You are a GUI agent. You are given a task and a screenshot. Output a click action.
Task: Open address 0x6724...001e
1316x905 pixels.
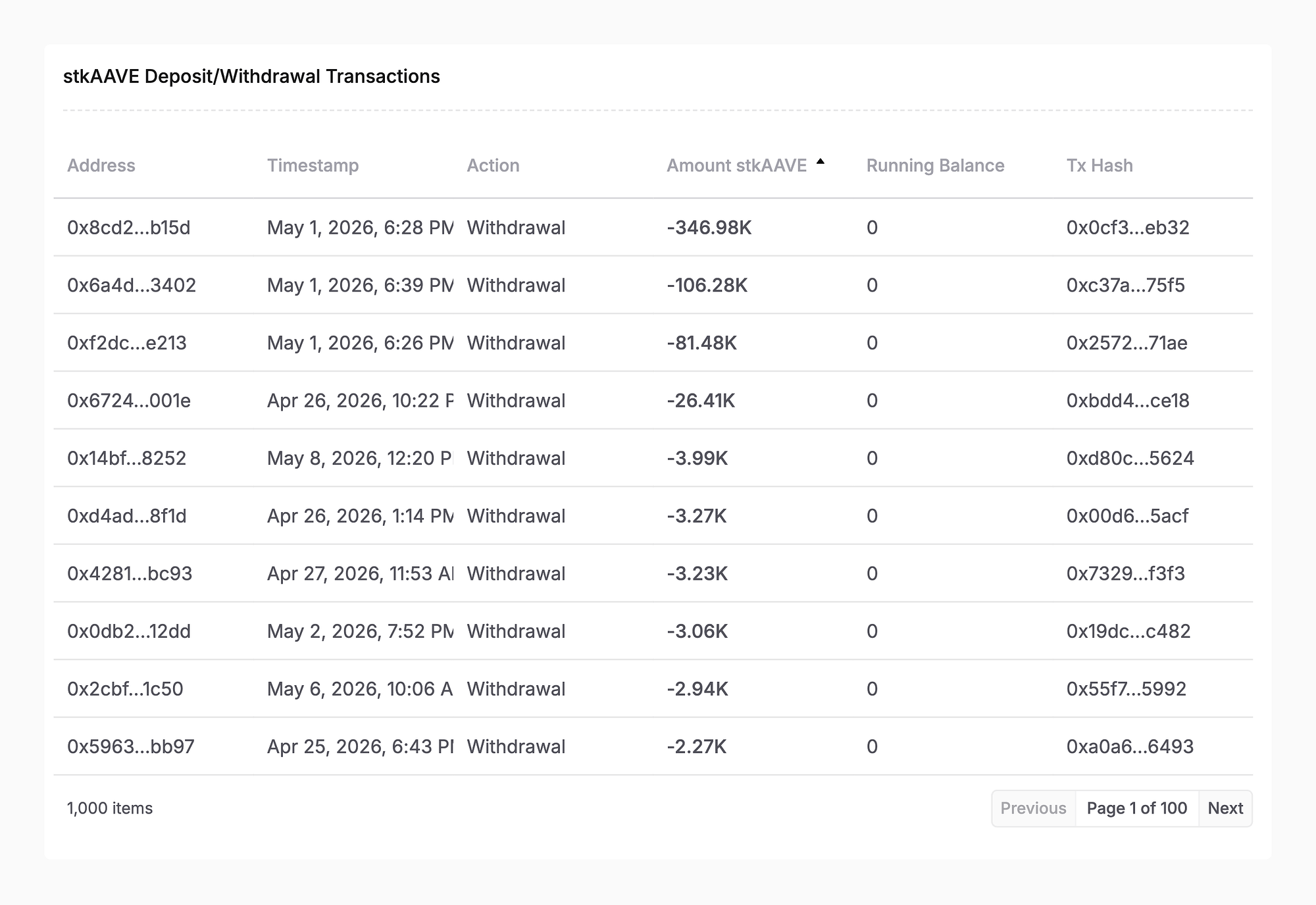pos(129,401)
